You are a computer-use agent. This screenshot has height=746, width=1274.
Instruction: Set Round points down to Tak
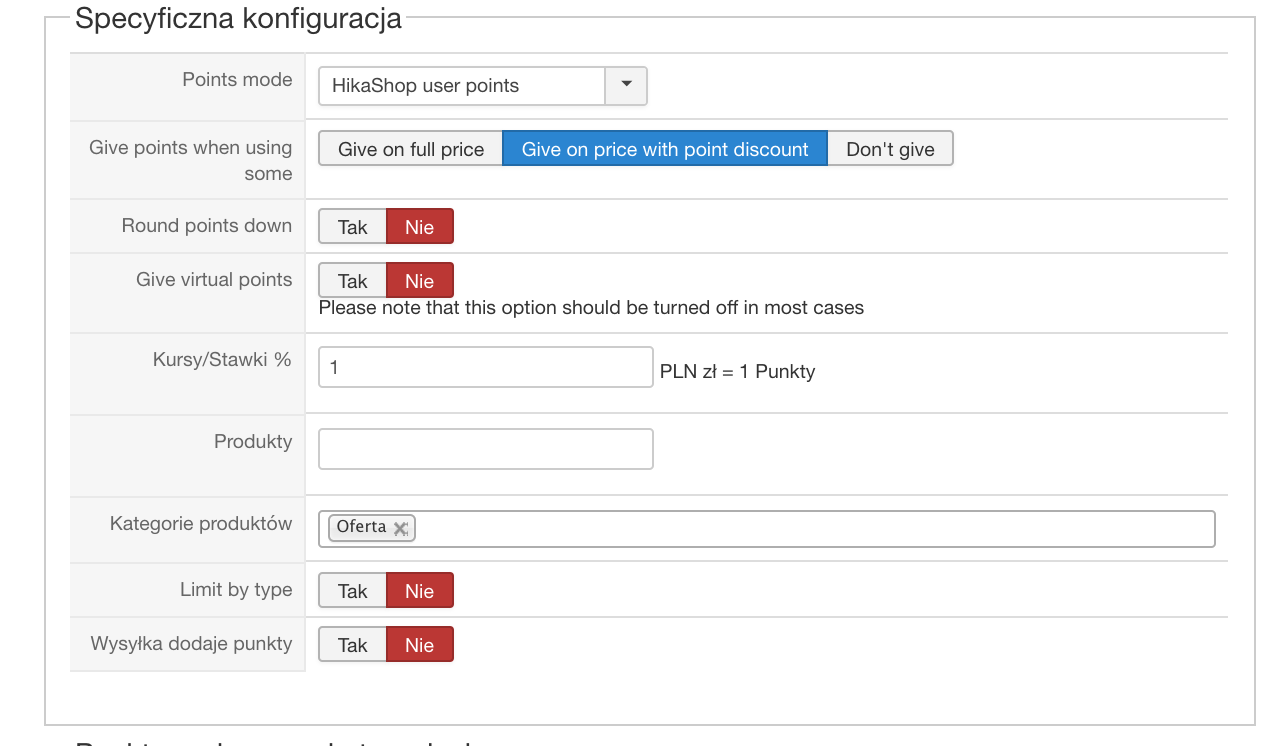point(352,227)
